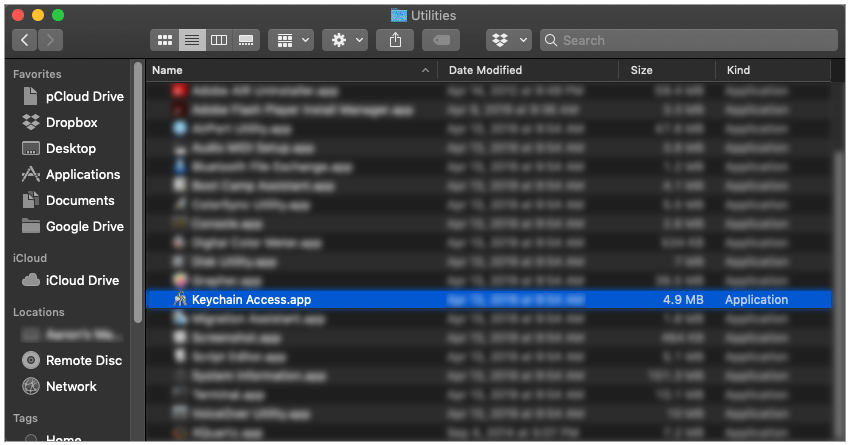
Task: Sort by the Size column
Action: tap(641, 70)
